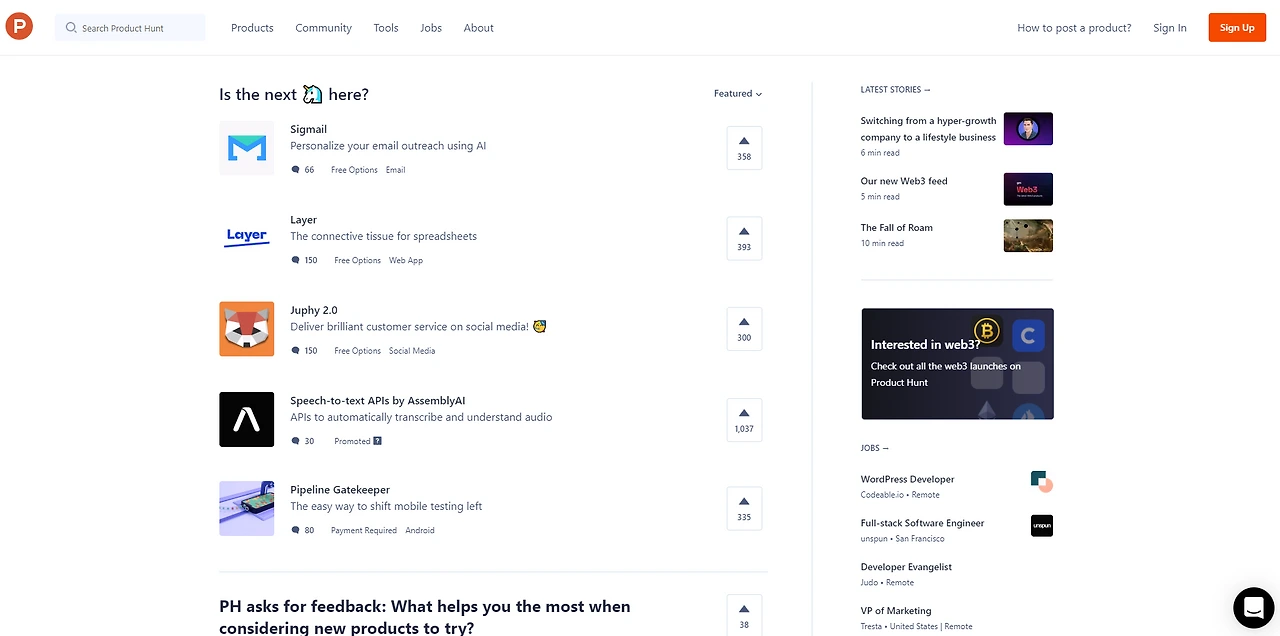Open Juphy 2.0 comments bubble icon
The image size is (1280, 636).
[x=295, y=351]
